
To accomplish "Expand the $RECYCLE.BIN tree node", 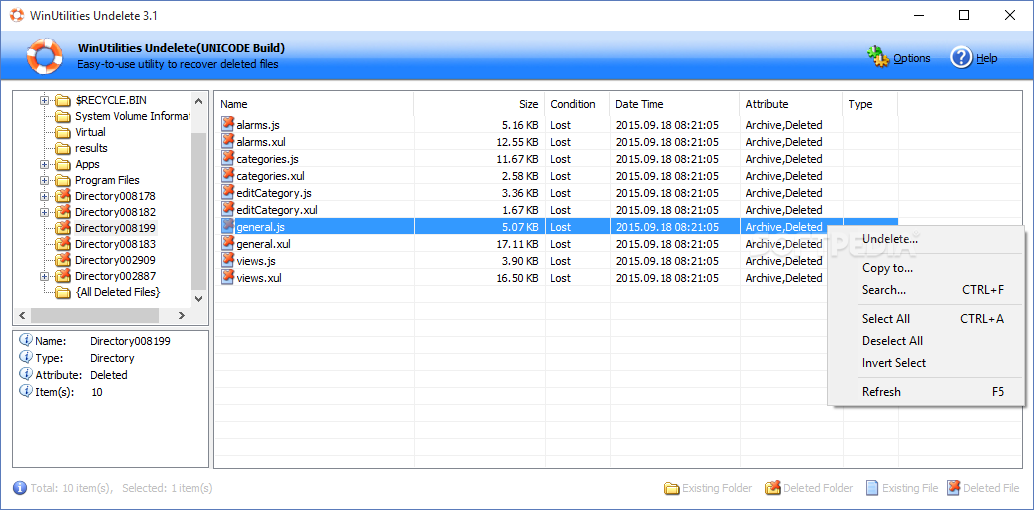I will [x=44, y=100].
